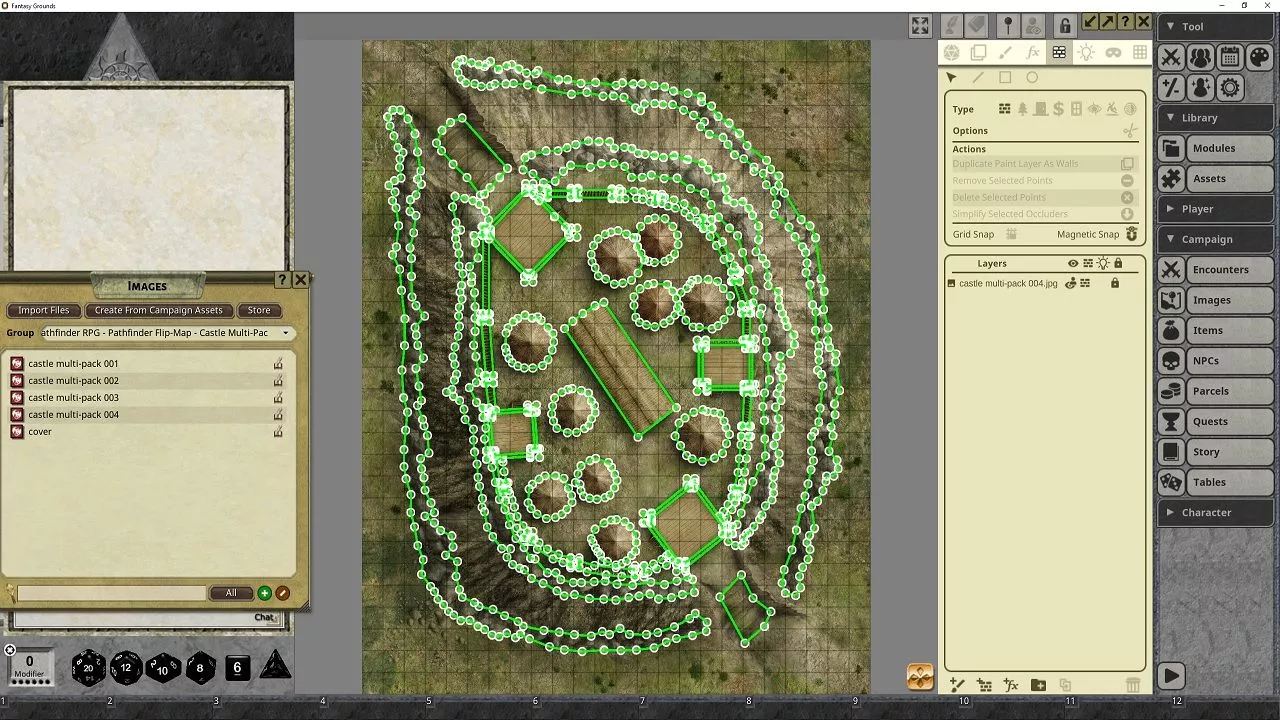This screenshot has width=1280, height=720.
Task: Click the pin/target tool icon
Action: point(1008,26)
